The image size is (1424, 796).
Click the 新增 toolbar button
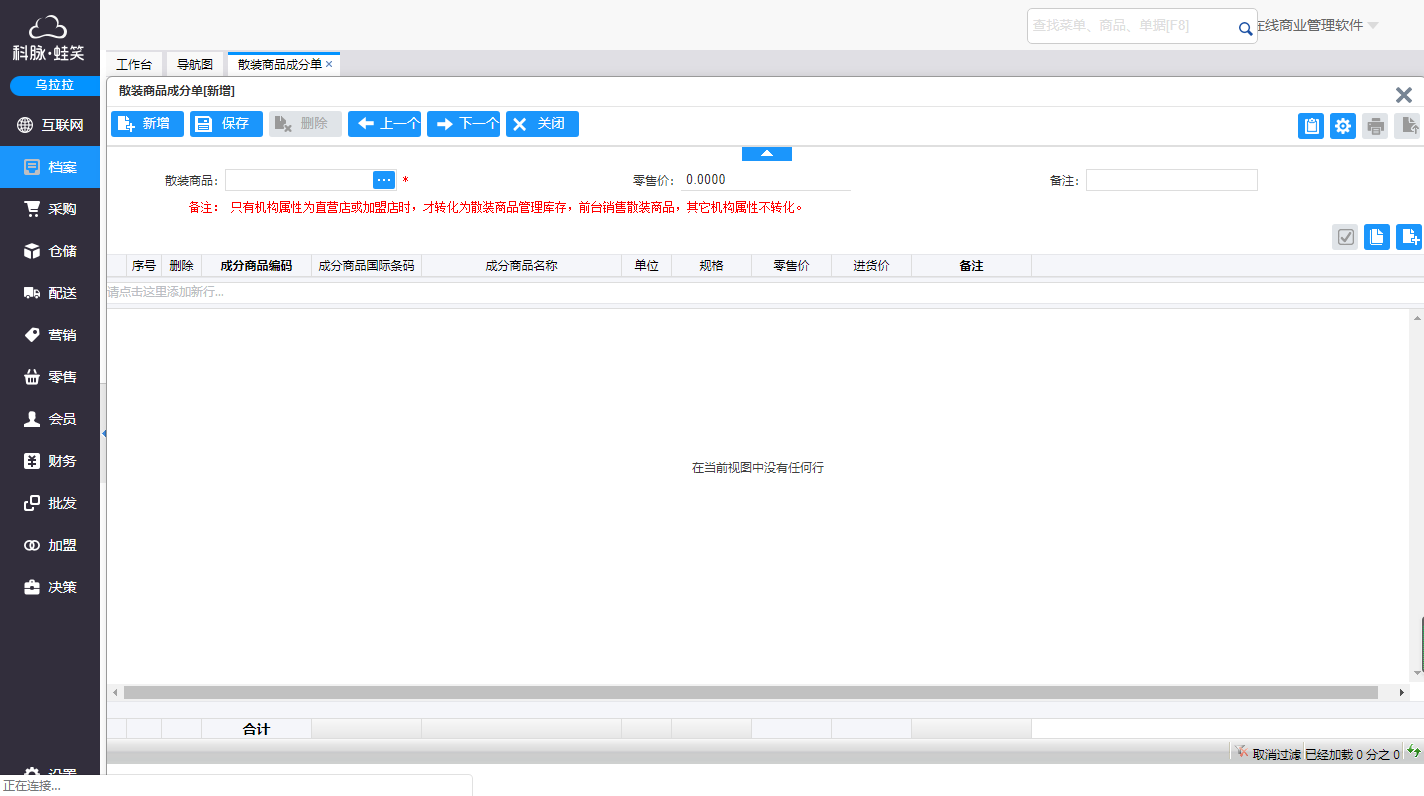(x=147, y=124)
